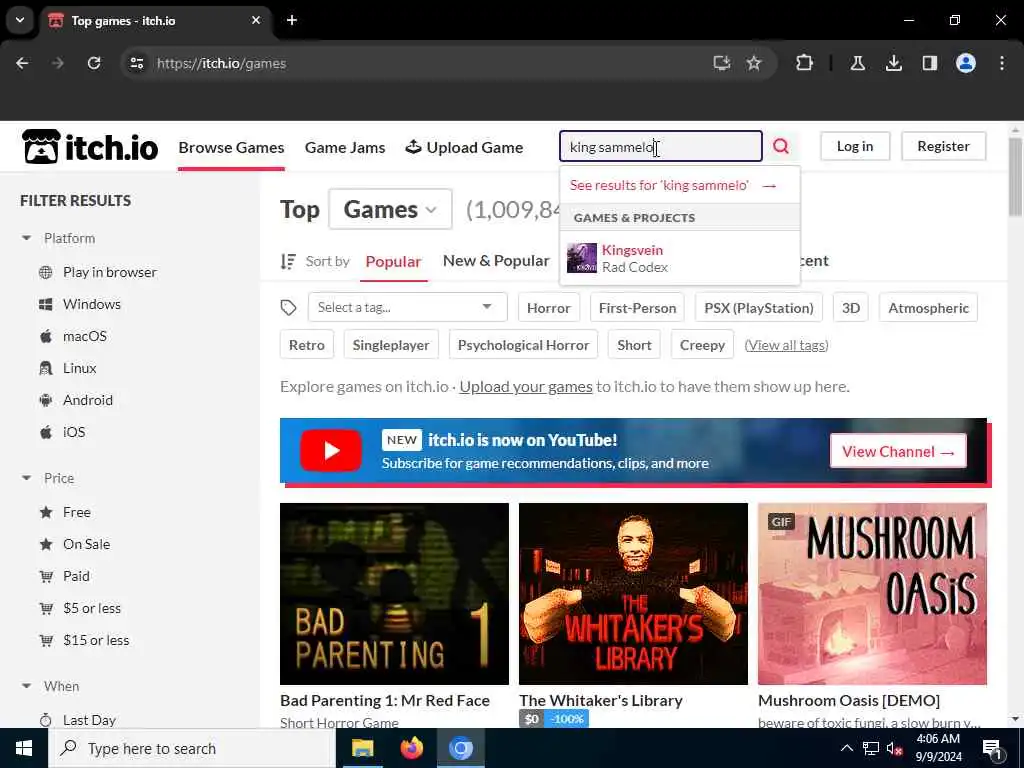Open the Upload your games link

pos(526,387)
